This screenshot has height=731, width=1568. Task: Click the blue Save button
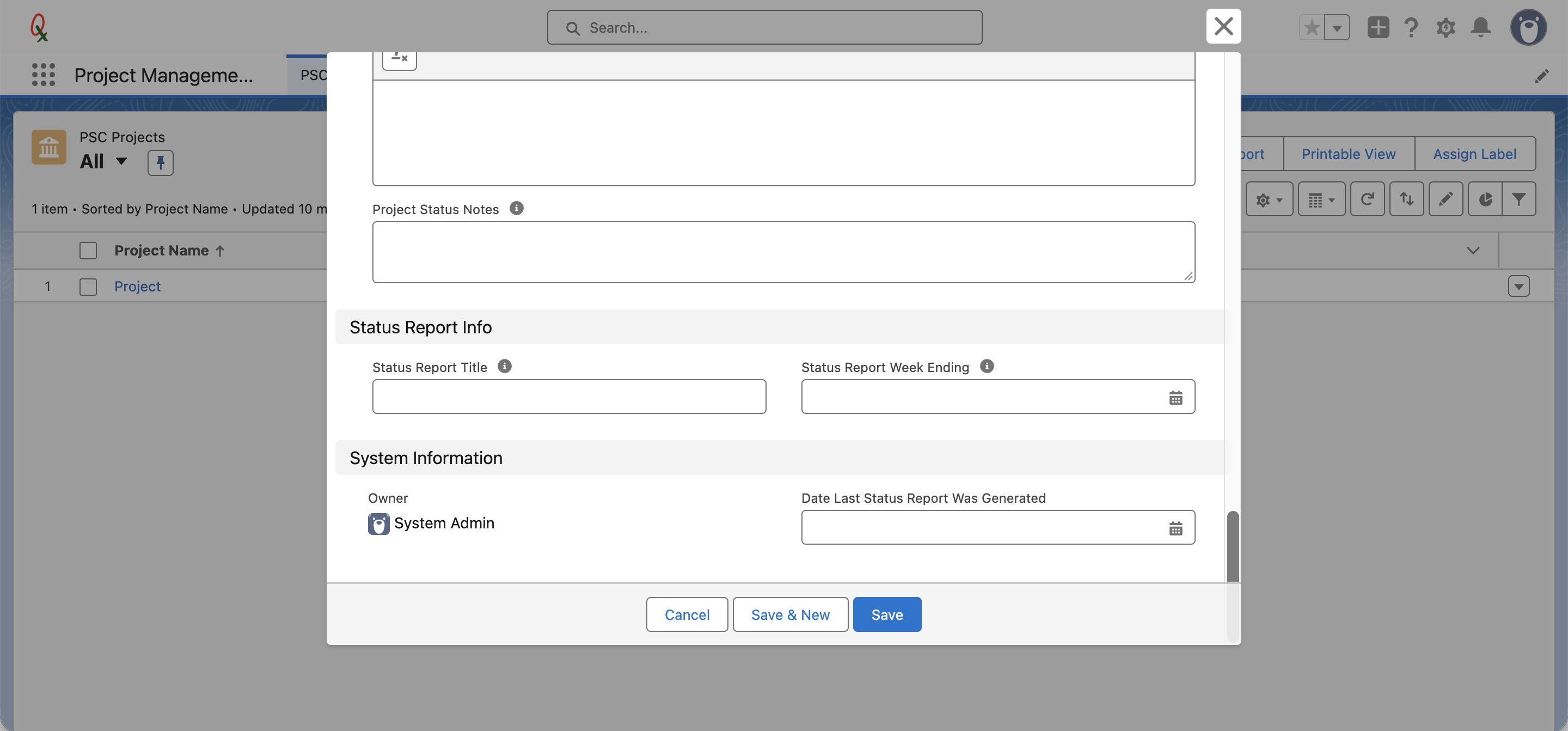pos(887,614)
